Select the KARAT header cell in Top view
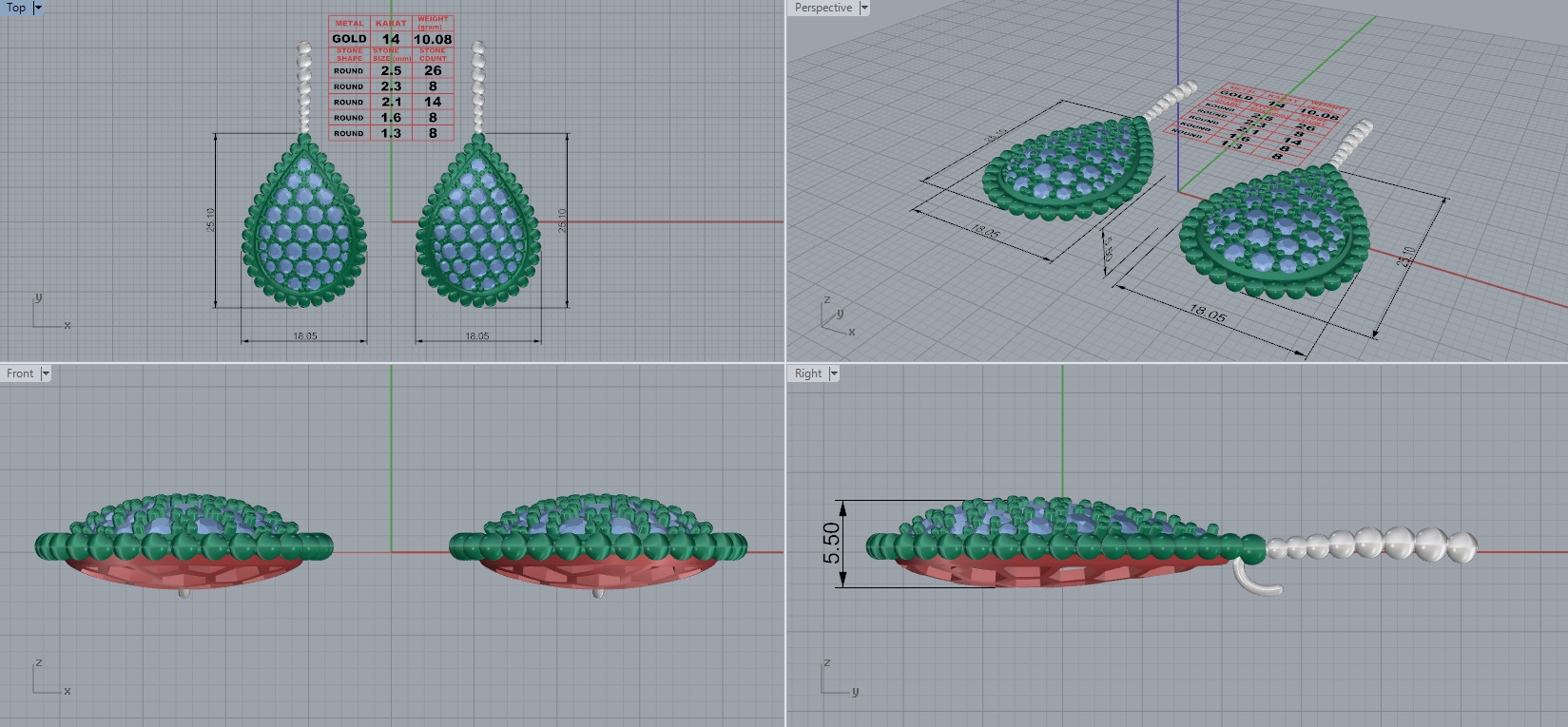 [x=391, y=23]
